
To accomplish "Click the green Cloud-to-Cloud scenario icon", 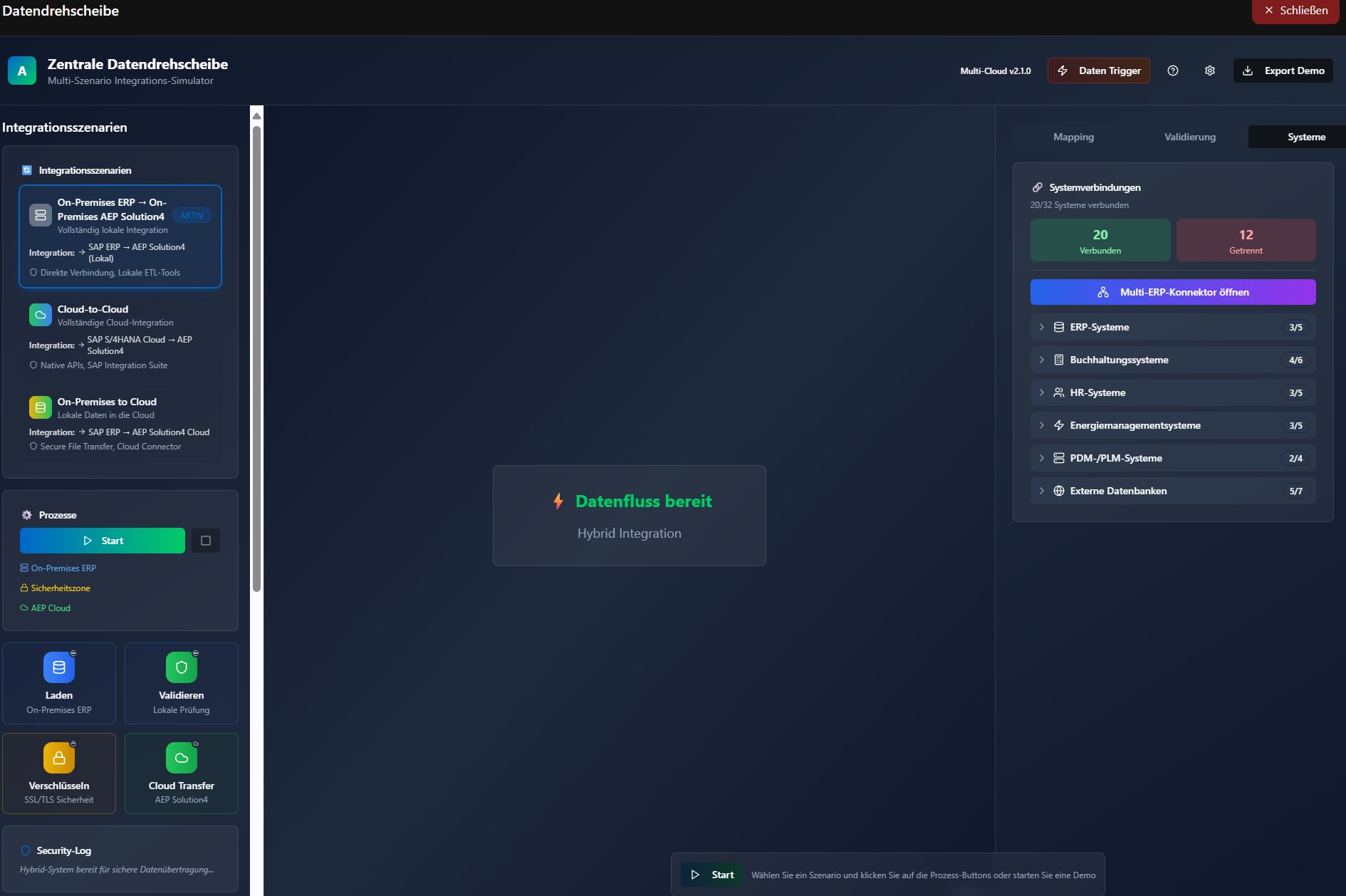I will 41,315.
